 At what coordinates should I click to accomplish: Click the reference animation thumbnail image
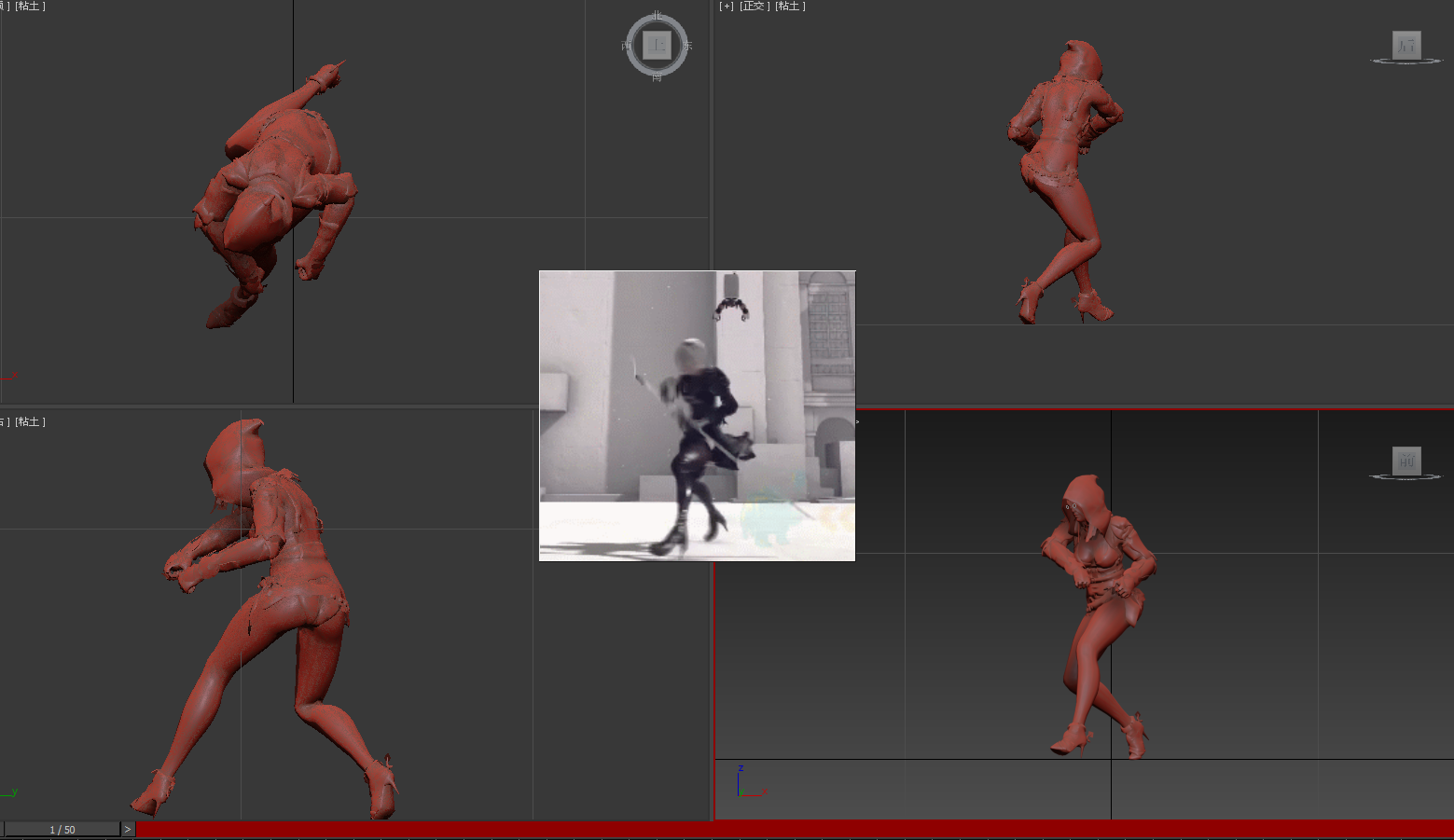pos(697,416)
